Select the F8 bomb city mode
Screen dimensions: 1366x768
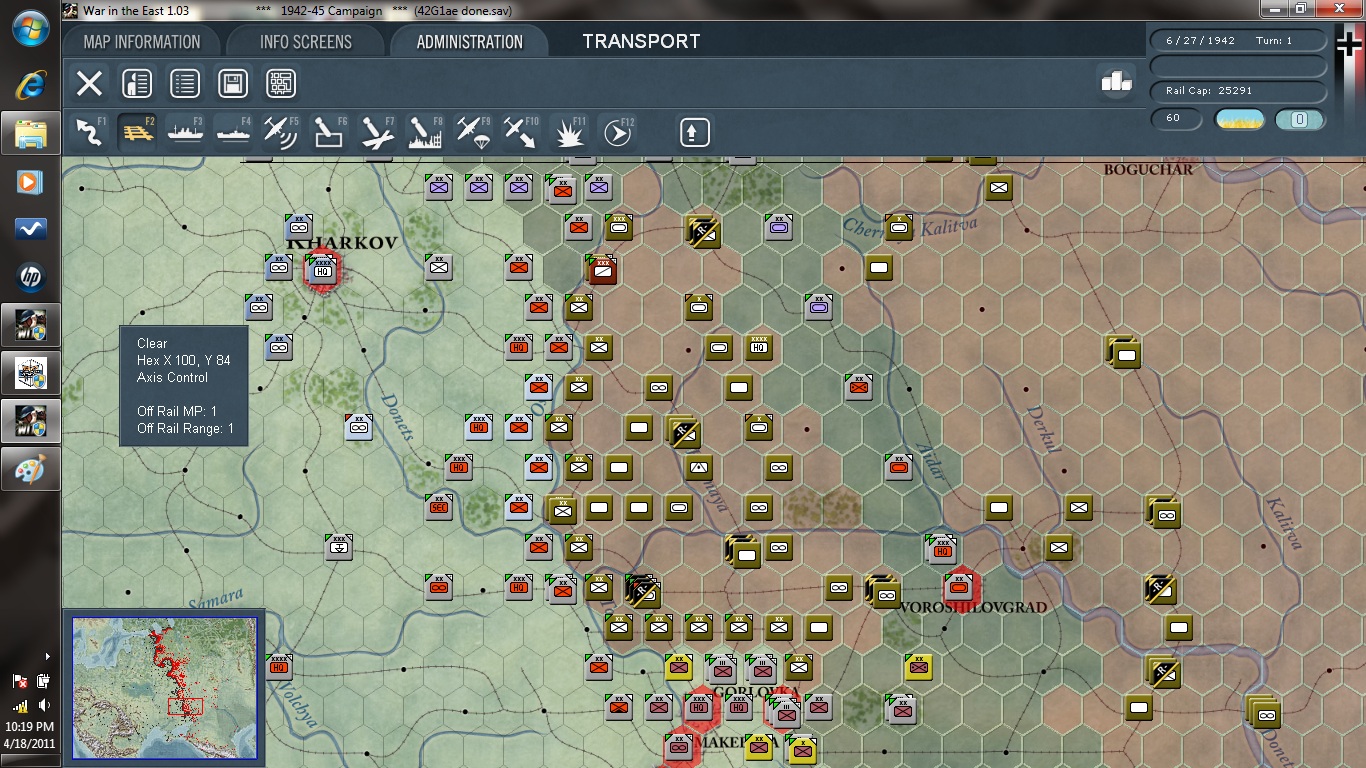(x=425, y=131)
